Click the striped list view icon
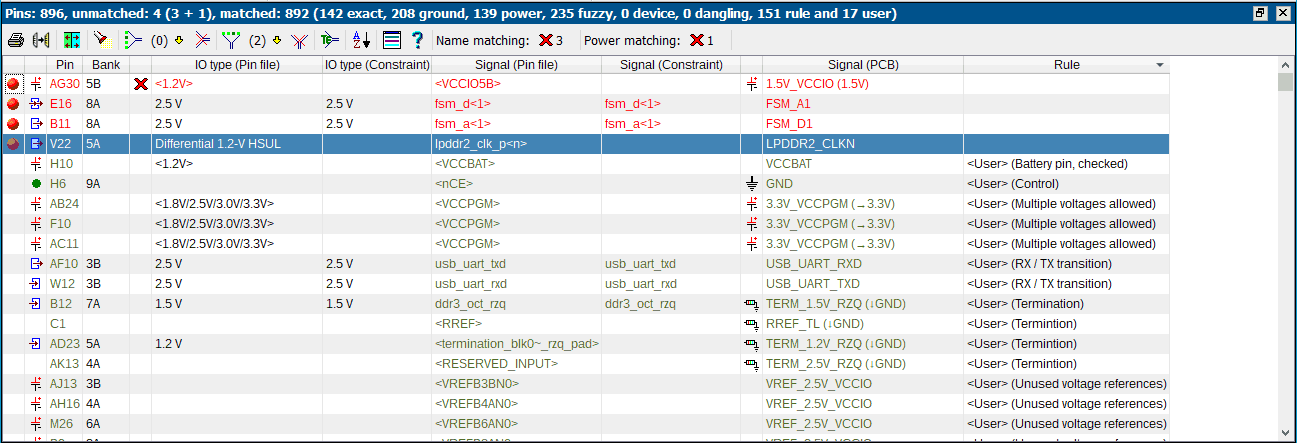This screenshot has height=443, width=1297. click(x=392, y=40)
